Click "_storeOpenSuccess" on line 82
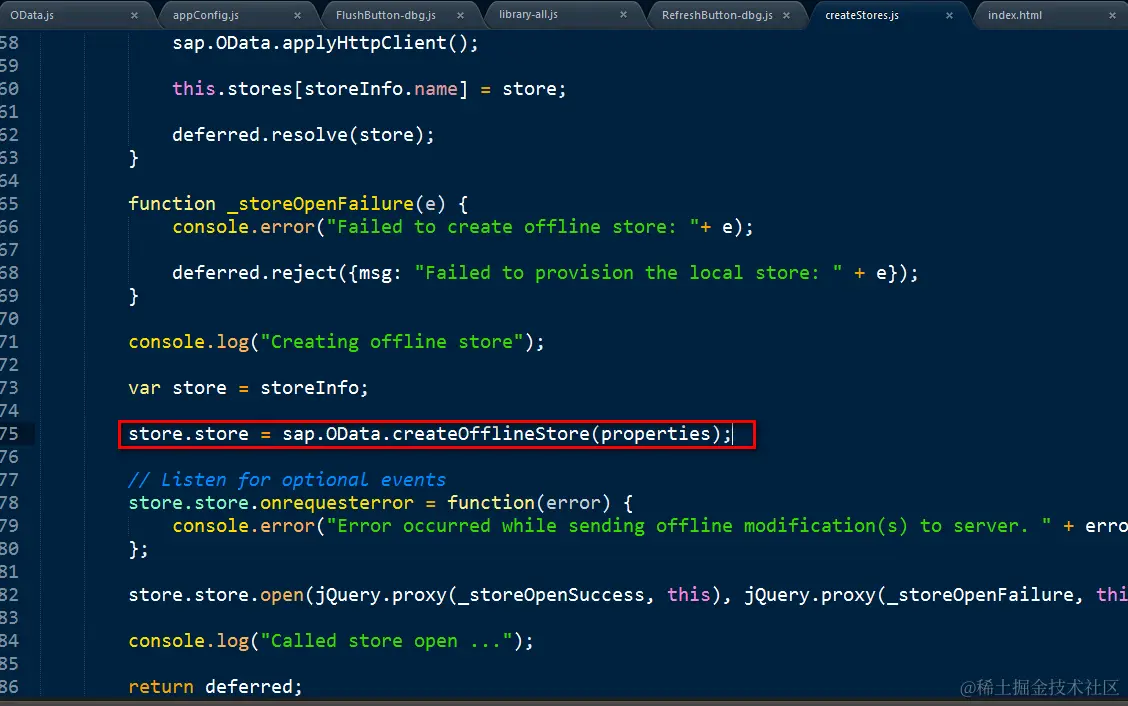Screen dimensions: 1128x706 (550, 595)
